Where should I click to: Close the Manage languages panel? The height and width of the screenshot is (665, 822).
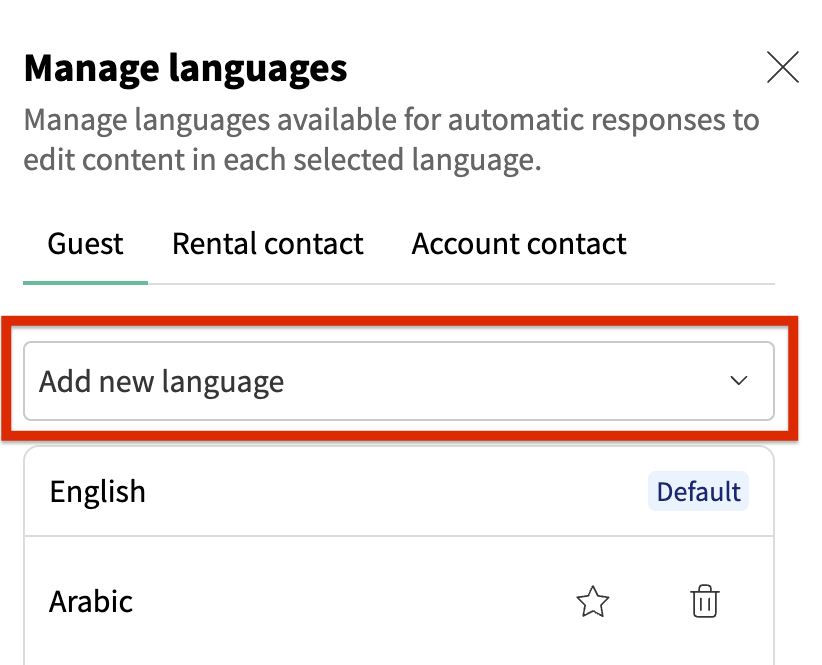(x=782, y=68)
